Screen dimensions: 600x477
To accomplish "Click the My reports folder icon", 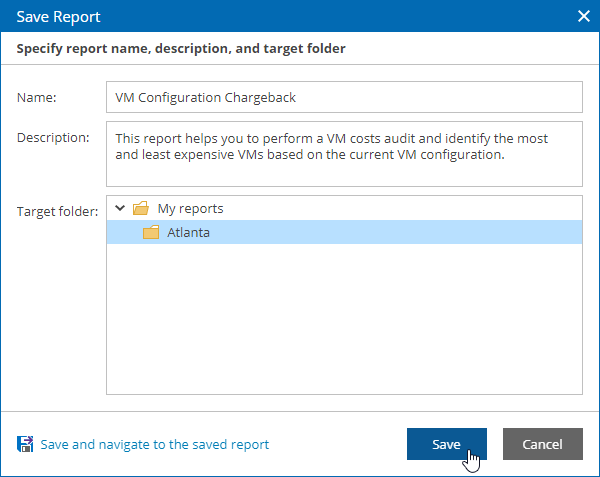I will tap(141, 208).
